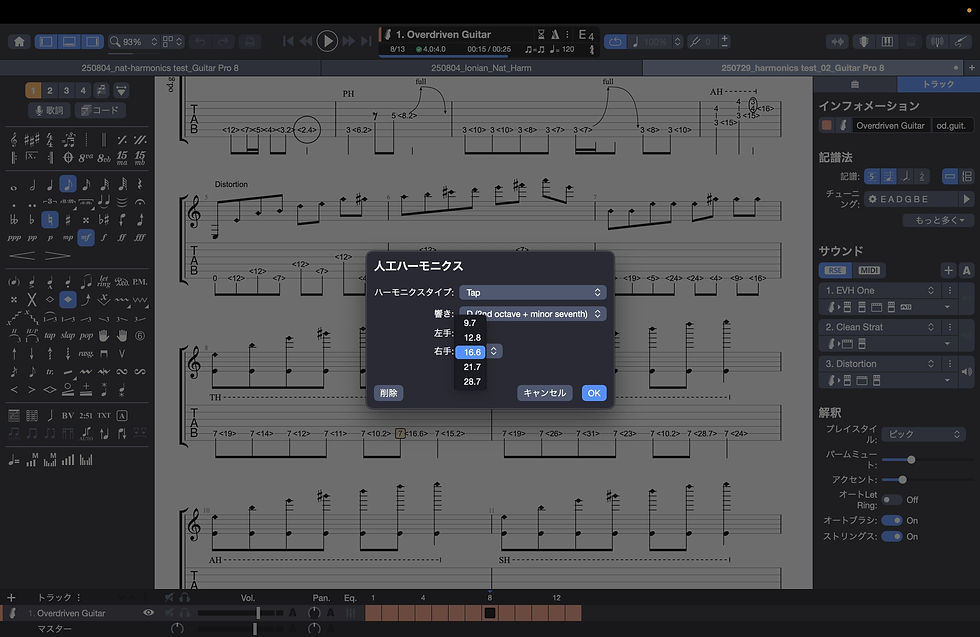Choose 21.7 from the 右手 list
This screenshot has width=980, height=637.
click(472, 367)
